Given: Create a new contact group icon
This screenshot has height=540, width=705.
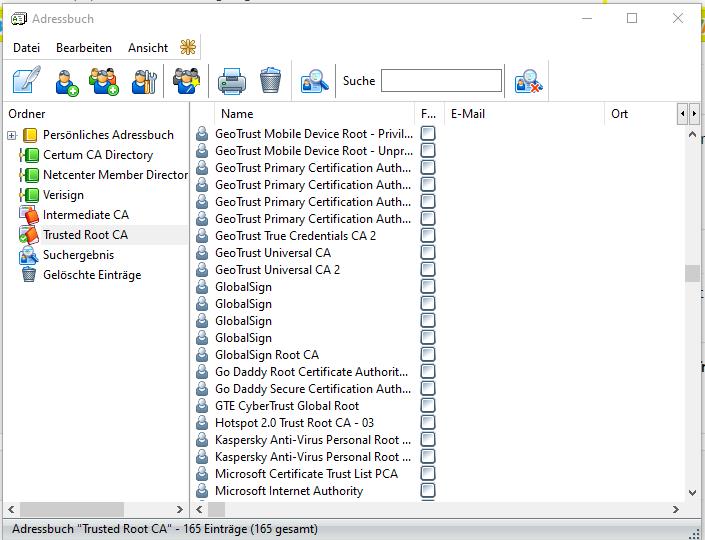Looking at the screenshot, I should tap(104, 81).
